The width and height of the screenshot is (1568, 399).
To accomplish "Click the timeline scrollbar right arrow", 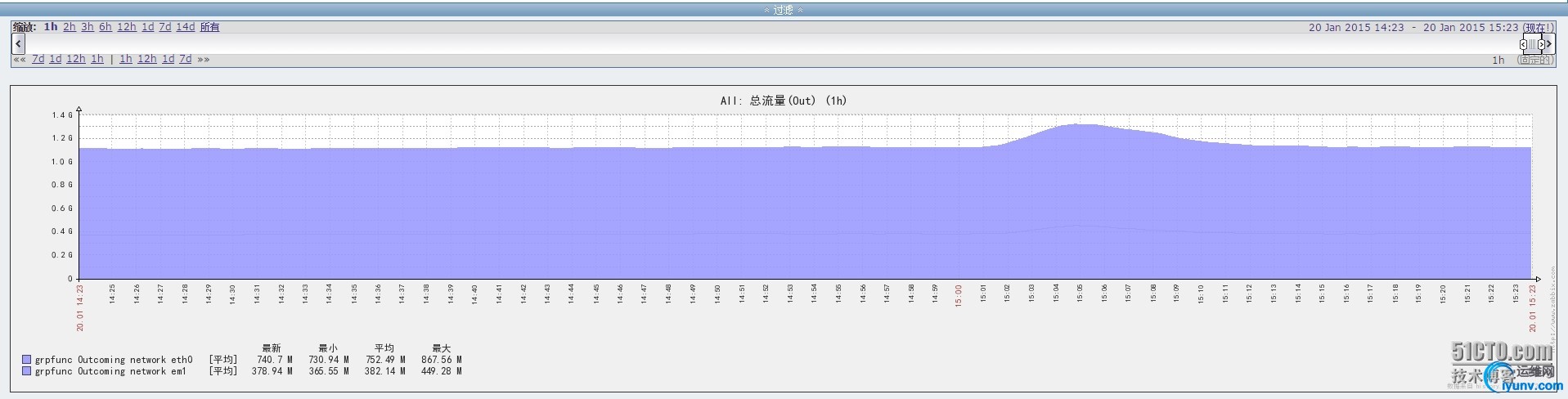I will tap(1548, 43).
